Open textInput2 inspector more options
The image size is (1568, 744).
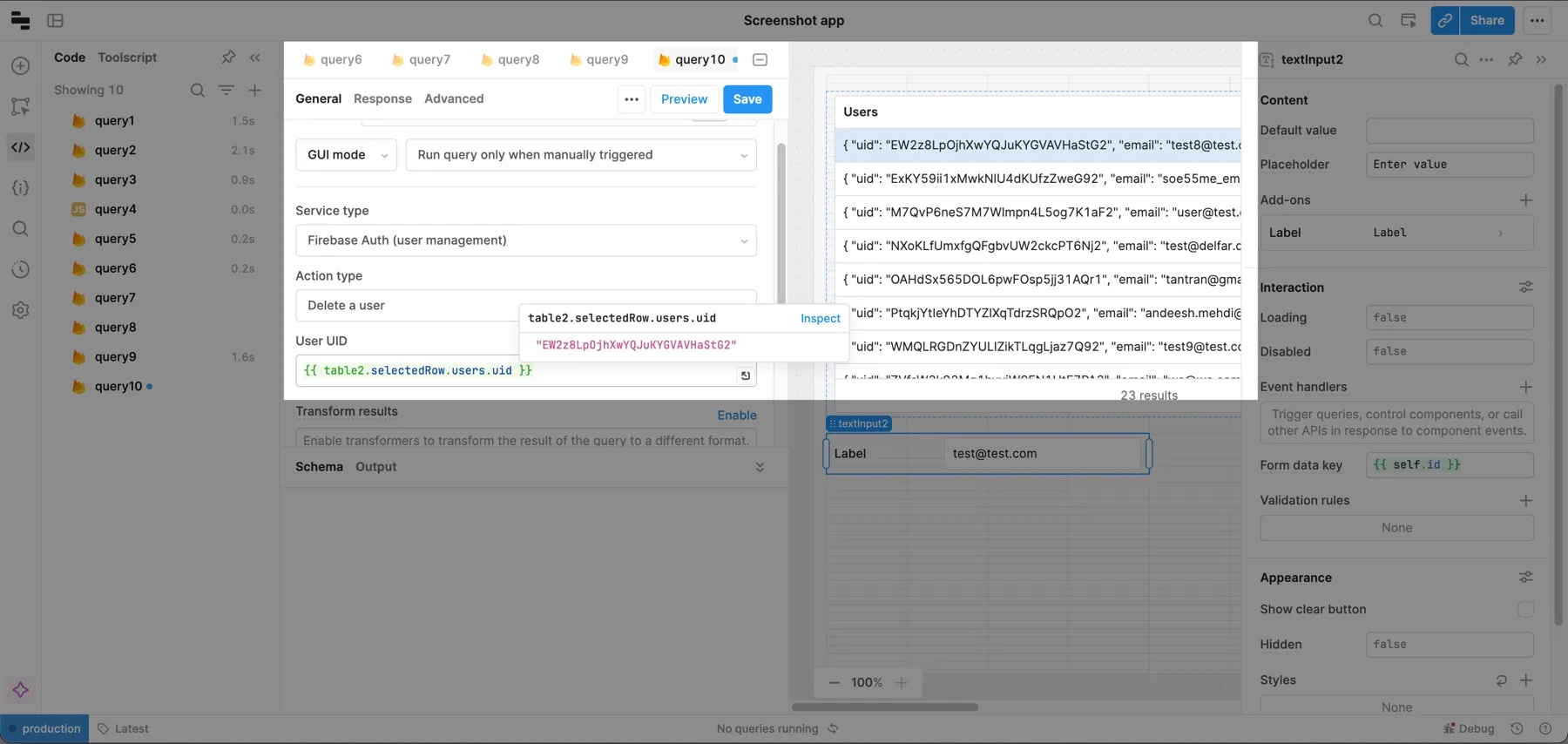click(x=1487, y=59)
